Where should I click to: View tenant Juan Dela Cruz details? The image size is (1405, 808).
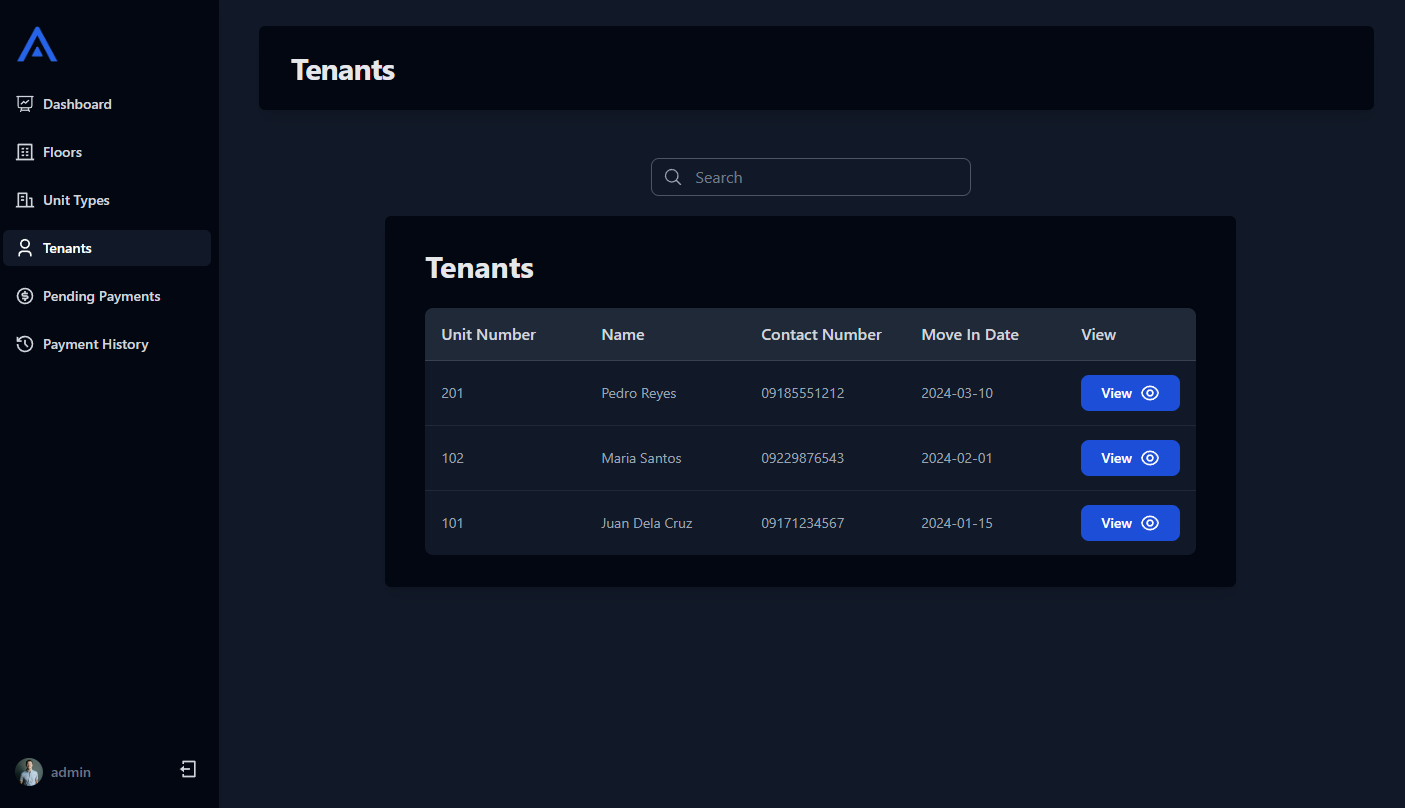[x=1130, y=523]
